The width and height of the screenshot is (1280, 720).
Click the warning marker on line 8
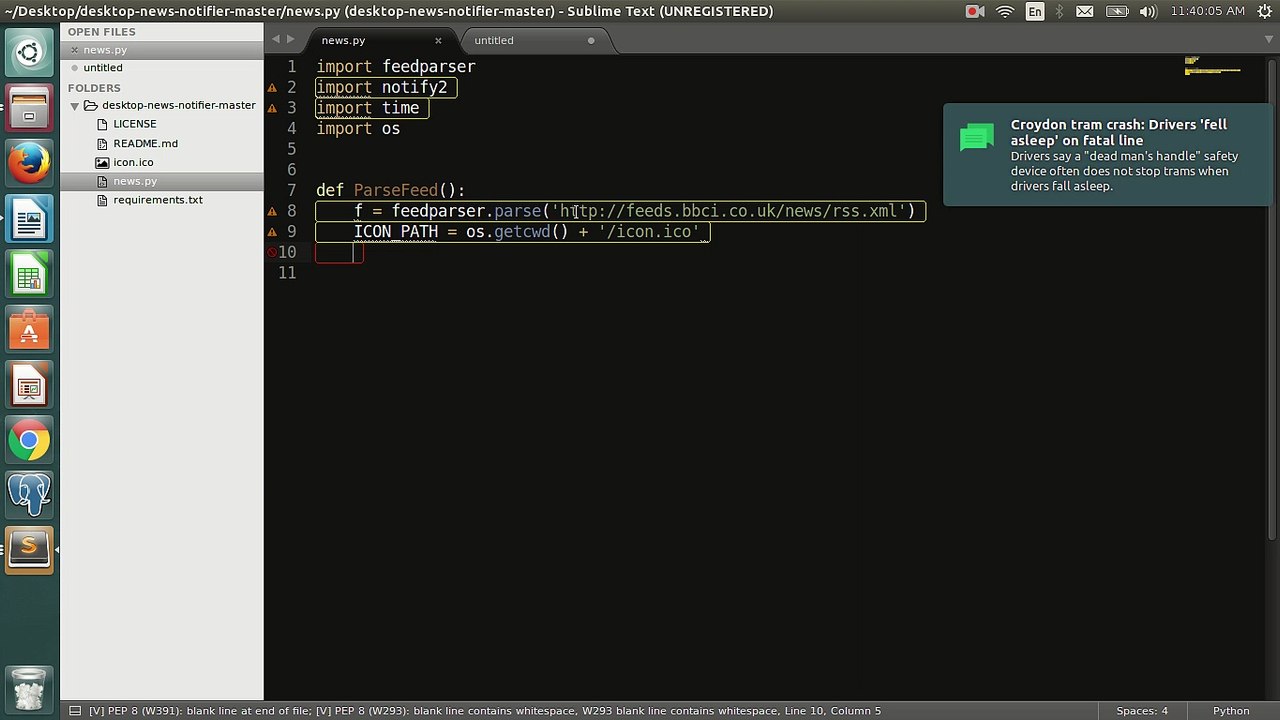coord(271,211)
